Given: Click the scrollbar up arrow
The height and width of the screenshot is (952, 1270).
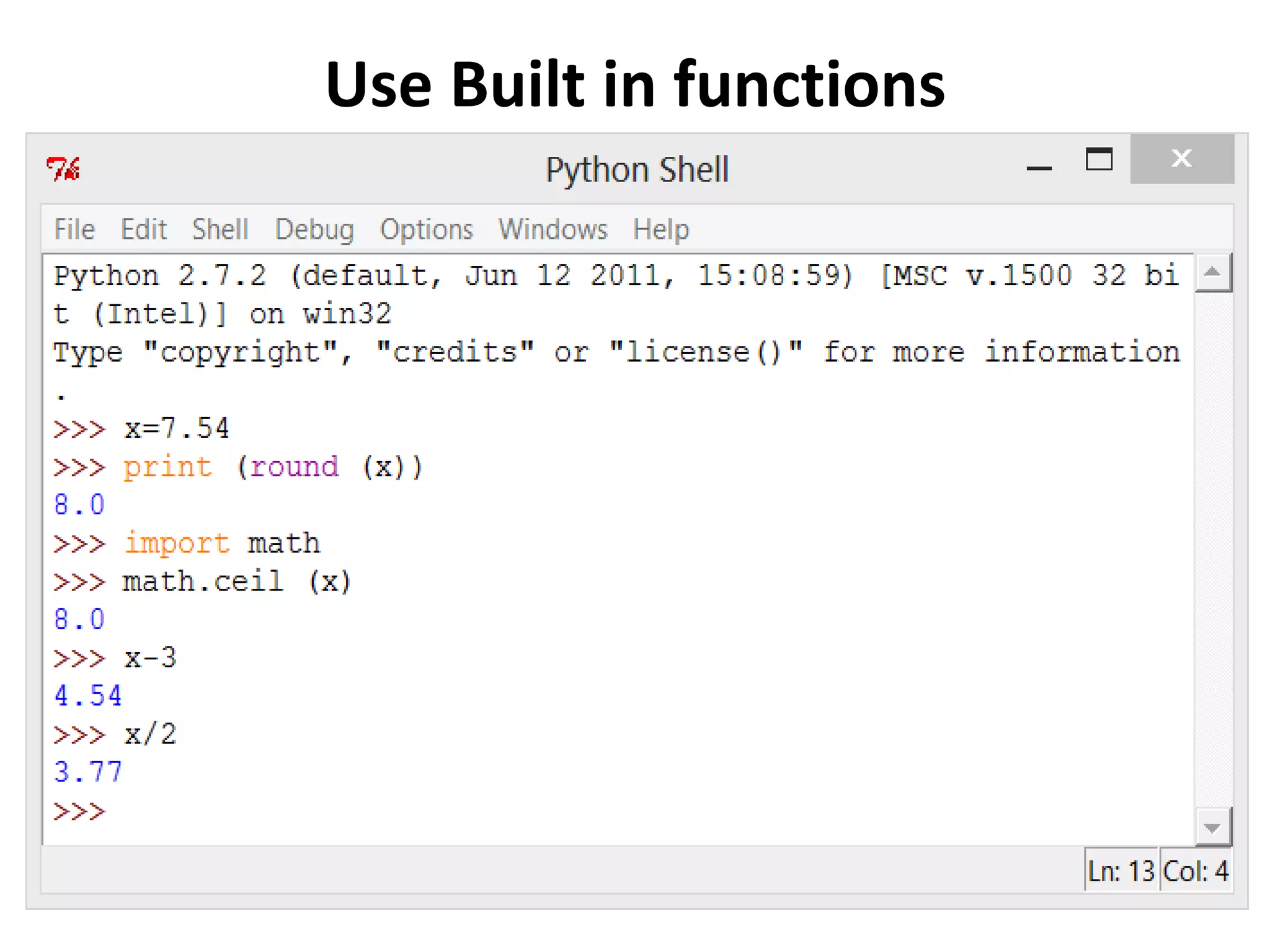Looking at the screenshot, I should click(1212, 272).
